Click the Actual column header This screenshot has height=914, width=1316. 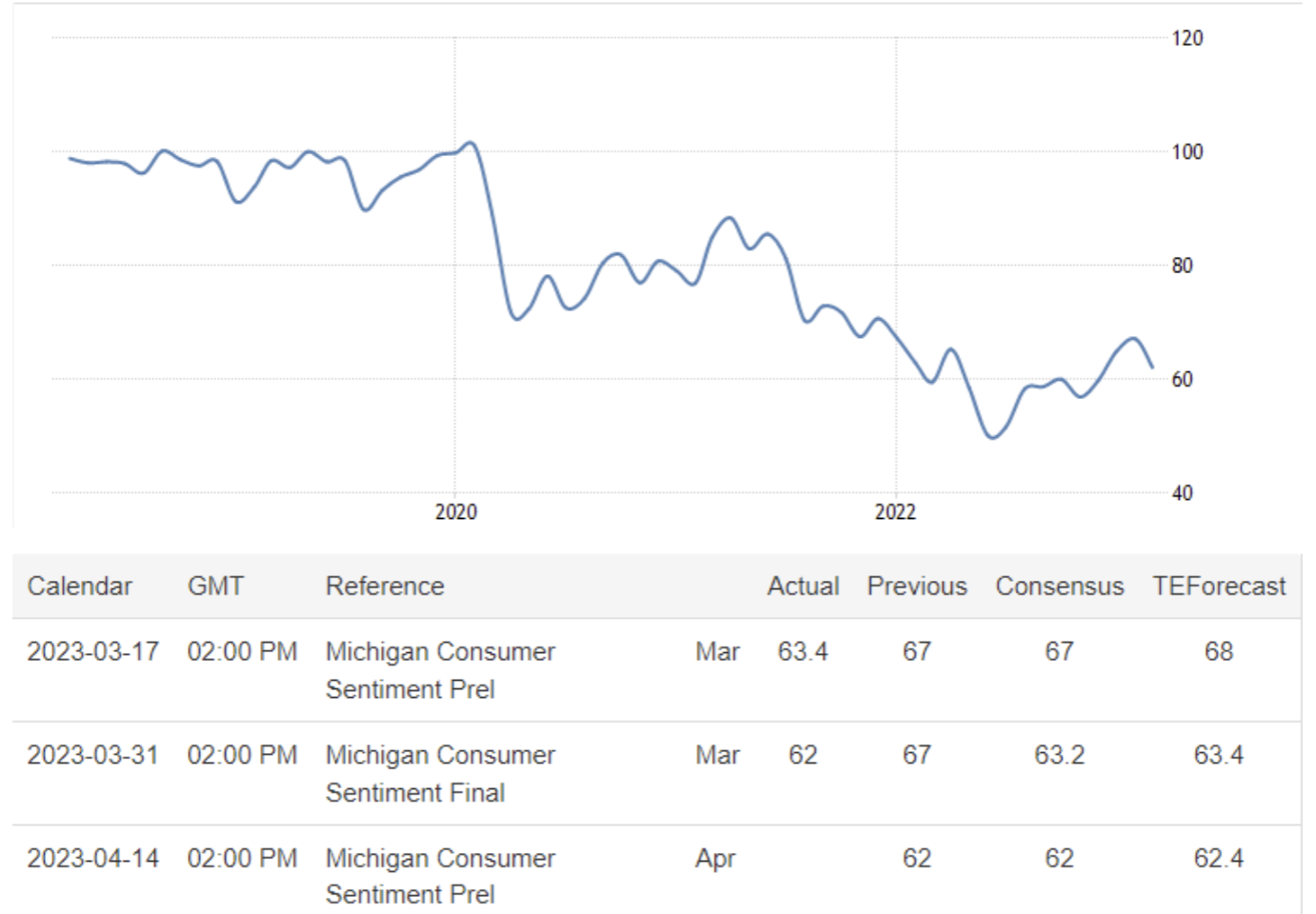click(x=803, y=586)
